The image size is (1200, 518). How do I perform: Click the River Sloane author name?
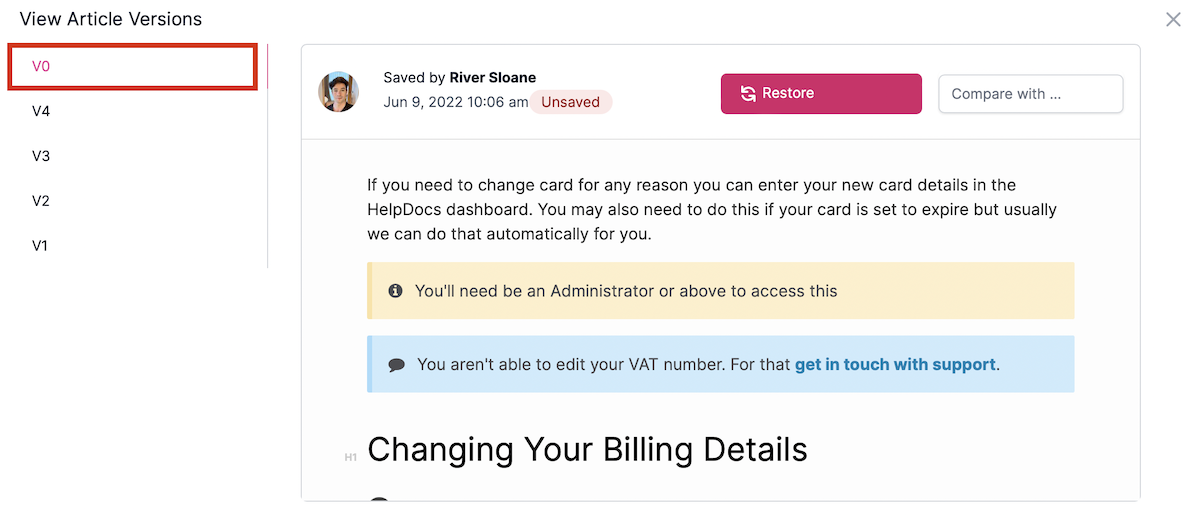pyautogui.click(x=493, y=78)
